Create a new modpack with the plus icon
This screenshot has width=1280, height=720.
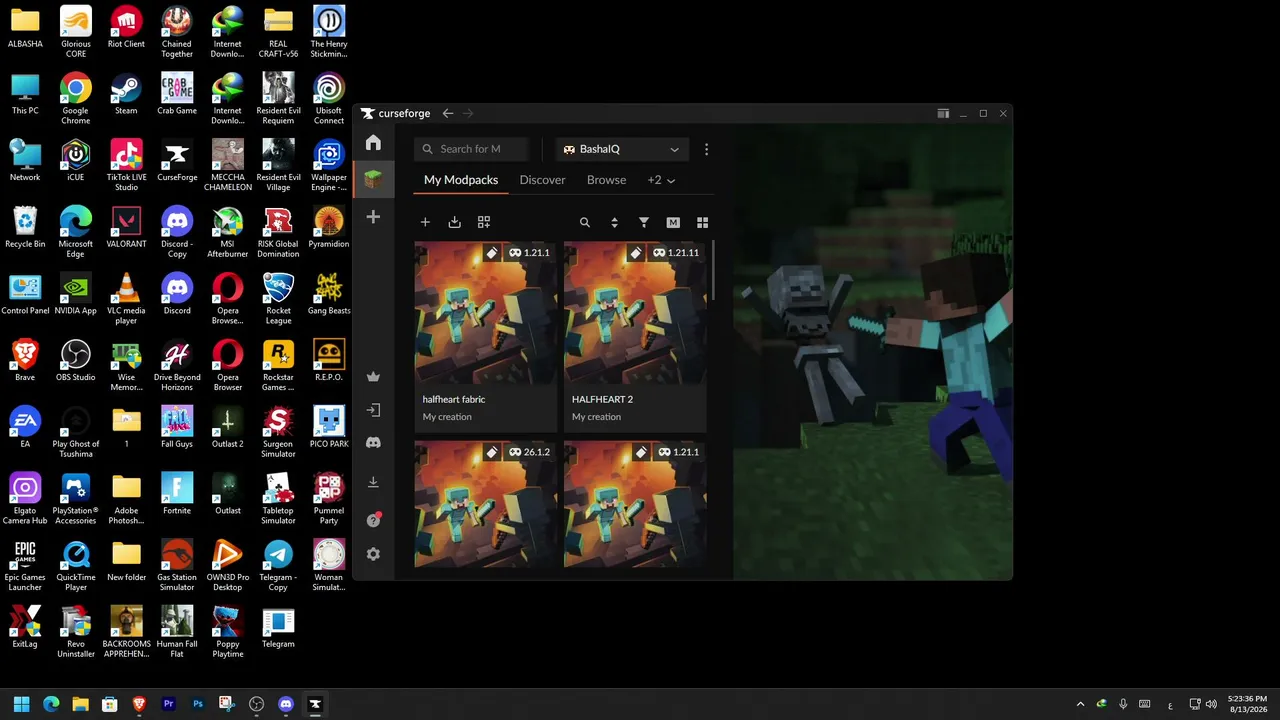[x=425, y=222]
